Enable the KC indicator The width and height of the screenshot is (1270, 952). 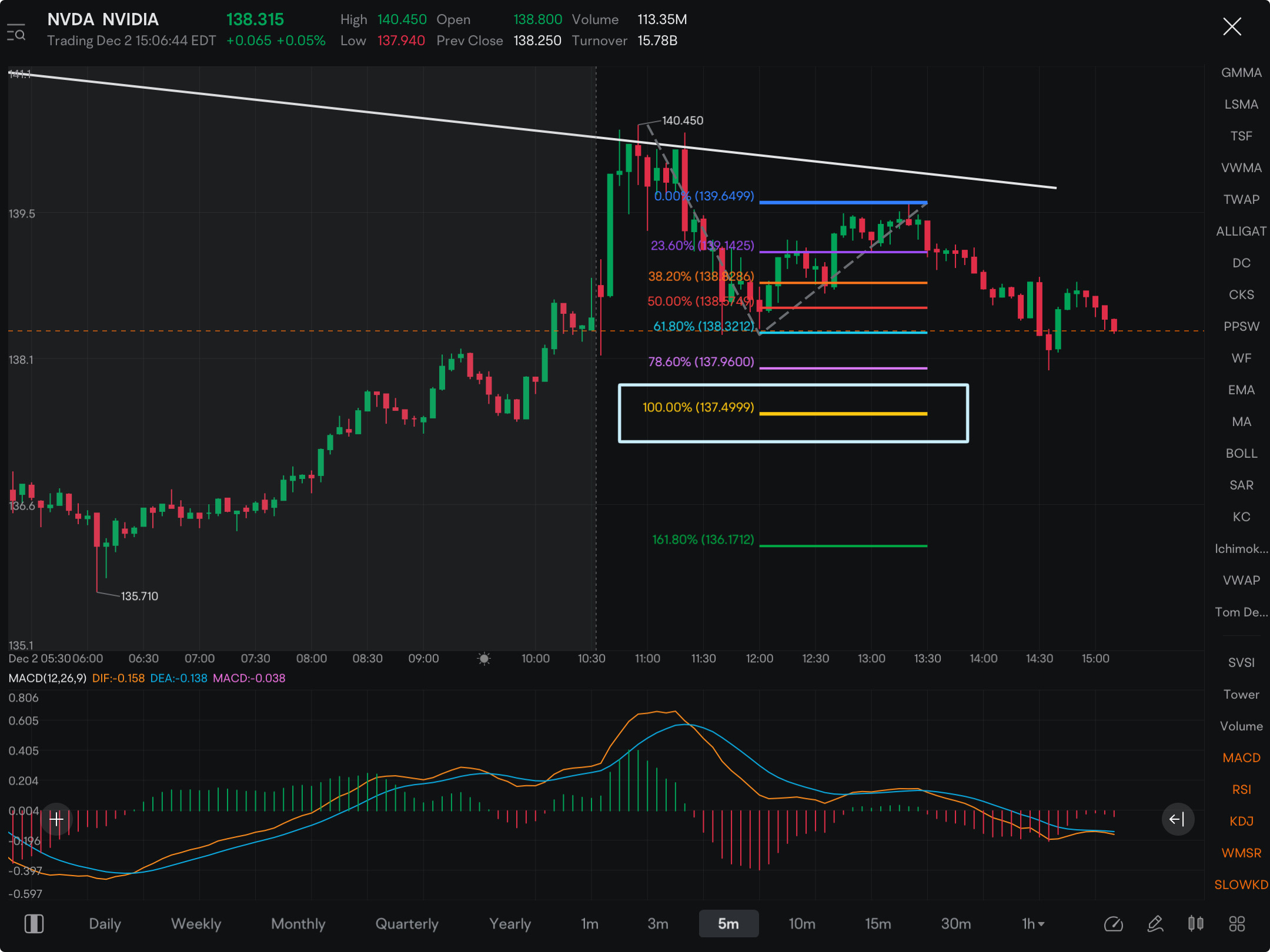[x=1241, y=517]
